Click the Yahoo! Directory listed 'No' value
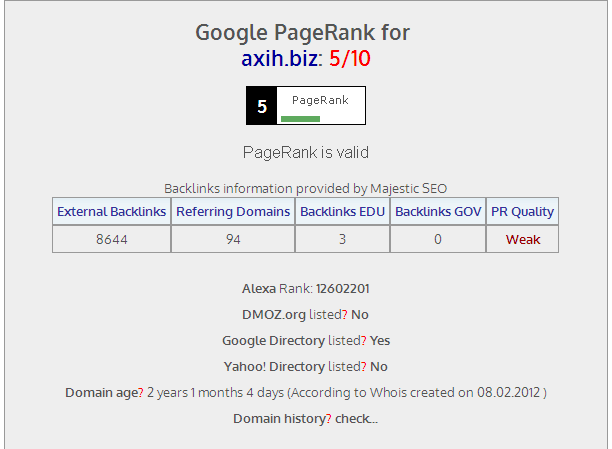Screen dimensions: 612x449 pos(379,367)
